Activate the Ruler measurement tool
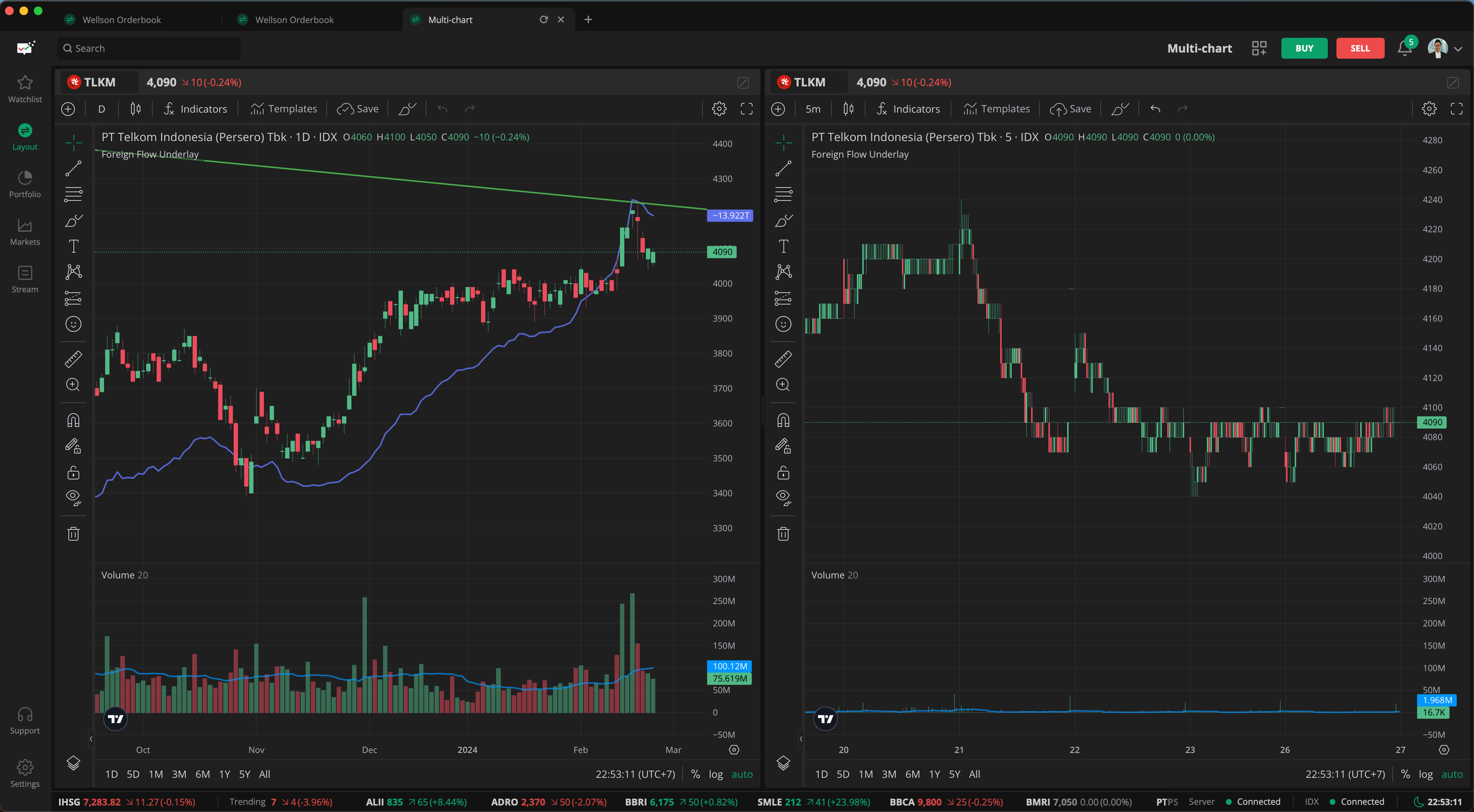Image resolution: width=1474 pixels, height=812 pixels. pyautogui.click(x=73, y=358)
